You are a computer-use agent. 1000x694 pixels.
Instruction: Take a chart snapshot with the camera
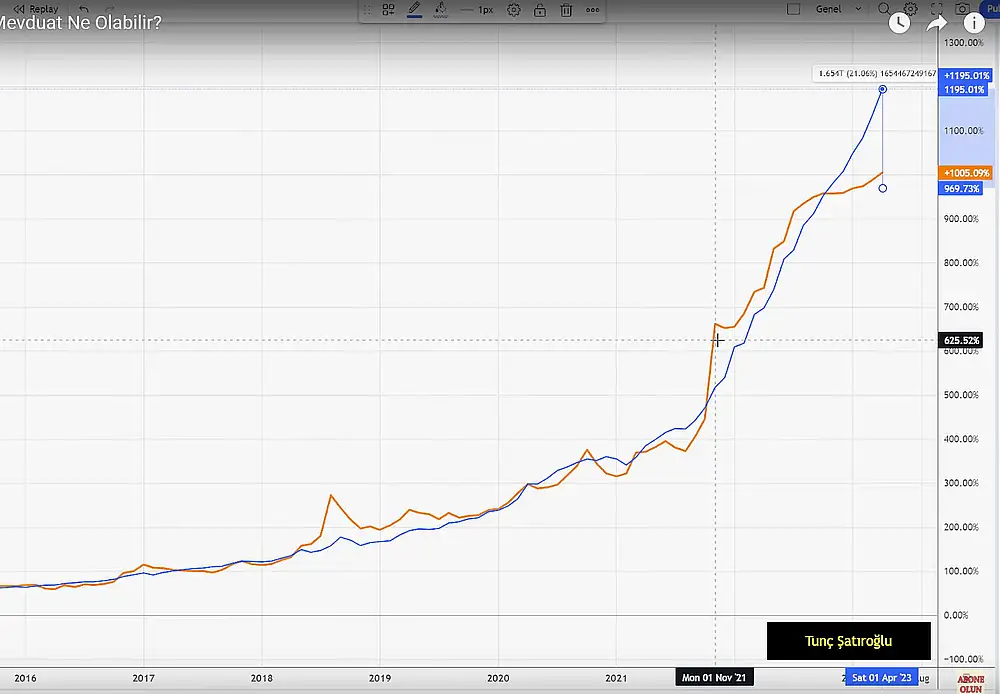pos(962,9)
